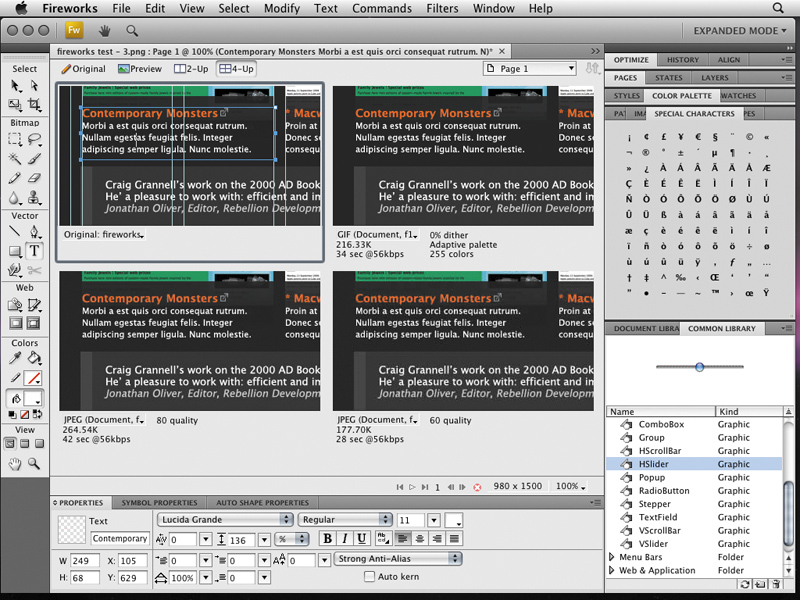The width and height of the screenshot is (800, 600).
Task: Select the Eyedropper tool
Action: 15,359
